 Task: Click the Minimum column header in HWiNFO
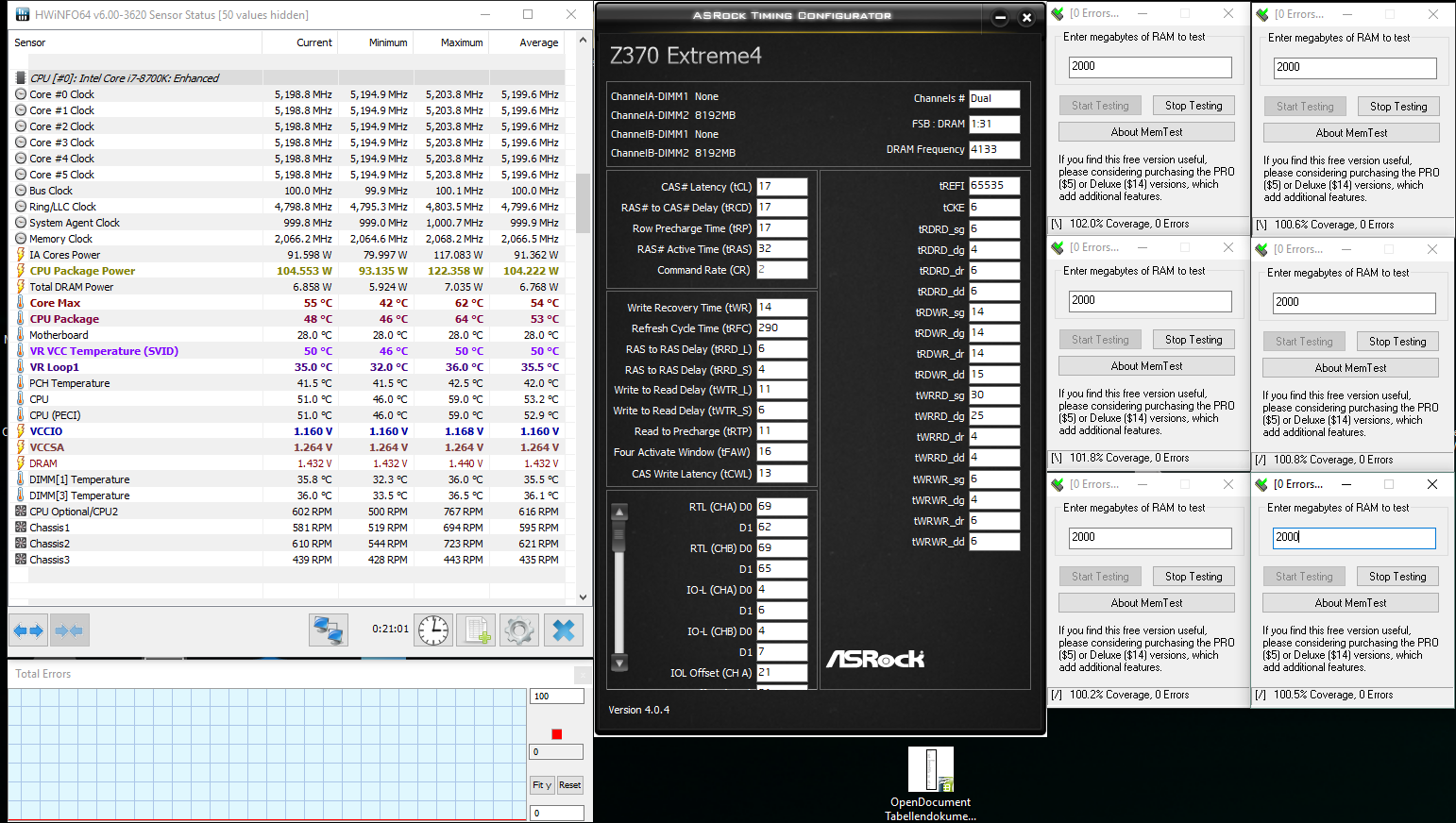(375, 42)
